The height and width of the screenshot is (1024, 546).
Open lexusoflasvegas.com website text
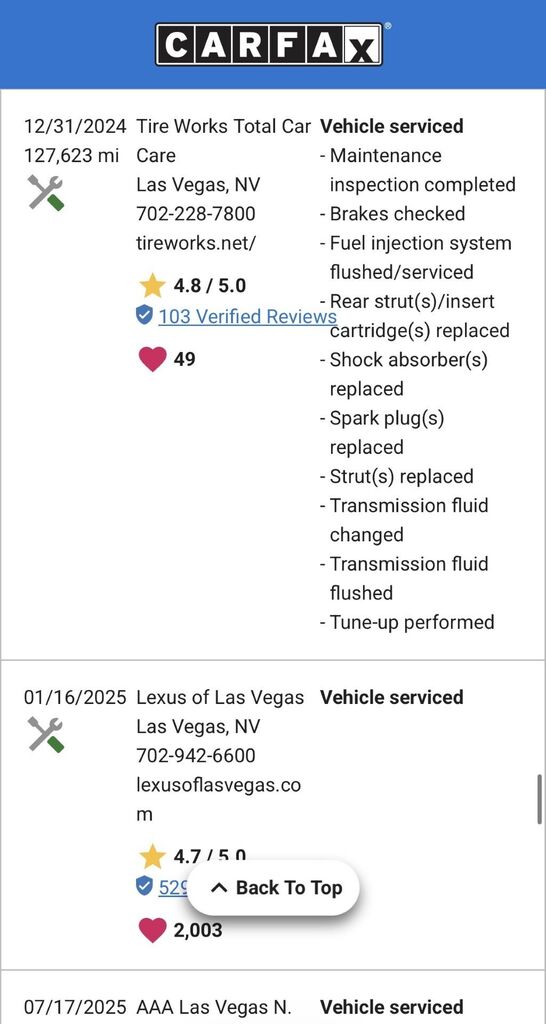point(219,799)
